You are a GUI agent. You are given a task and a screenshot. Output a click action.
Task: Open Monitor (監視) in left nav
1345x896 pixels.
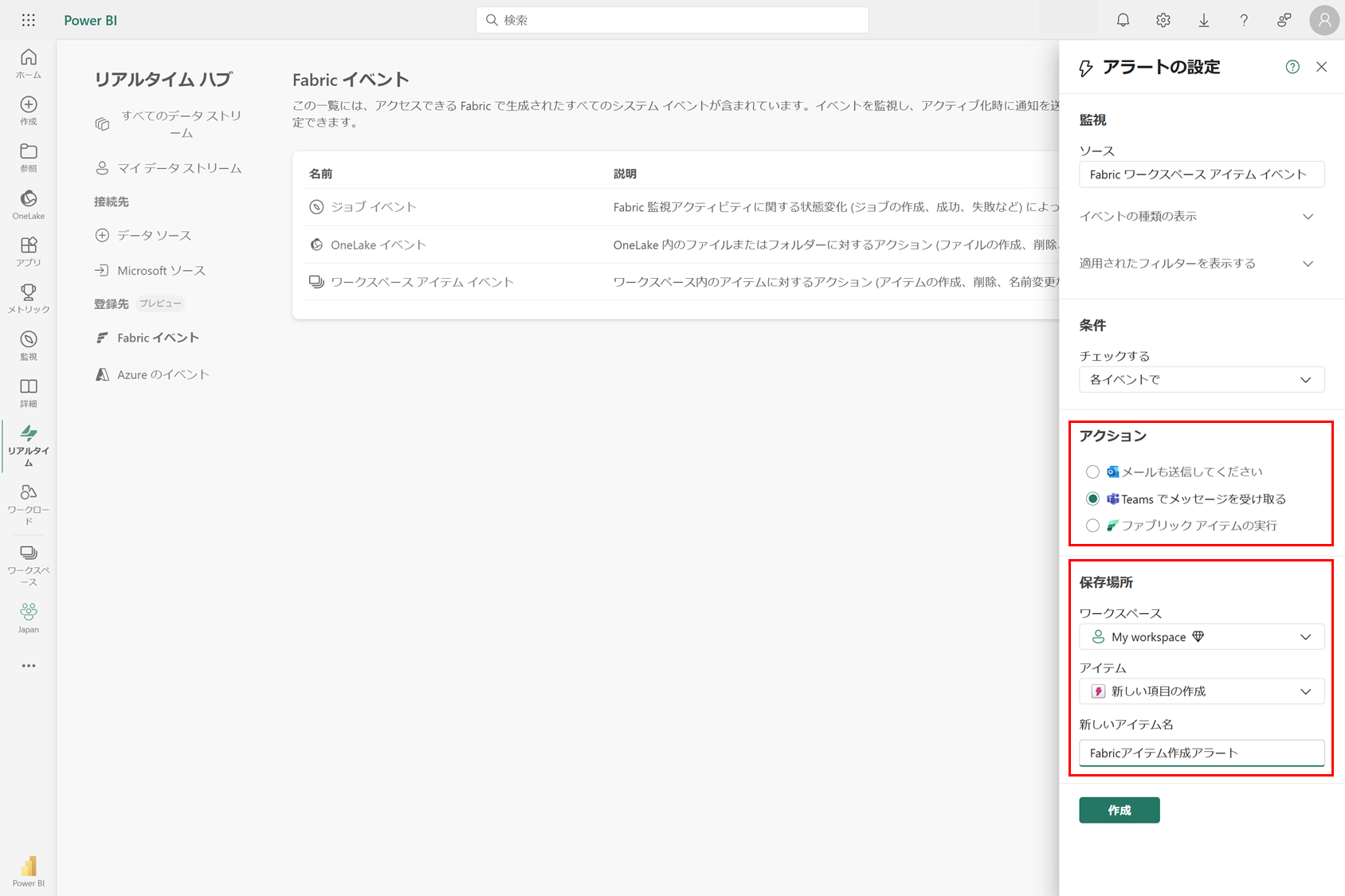coord(29,346)
